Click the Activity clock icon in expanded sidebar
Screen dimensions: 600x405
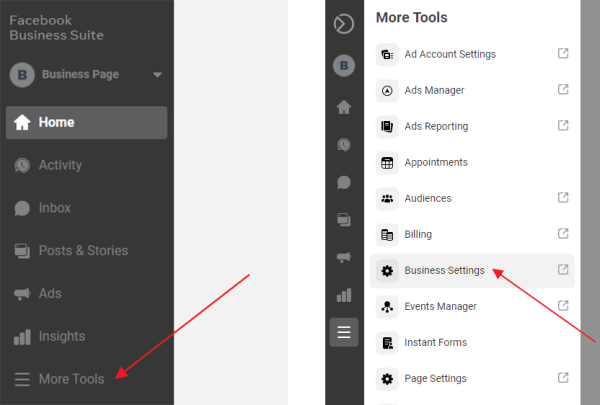[22, 165]
